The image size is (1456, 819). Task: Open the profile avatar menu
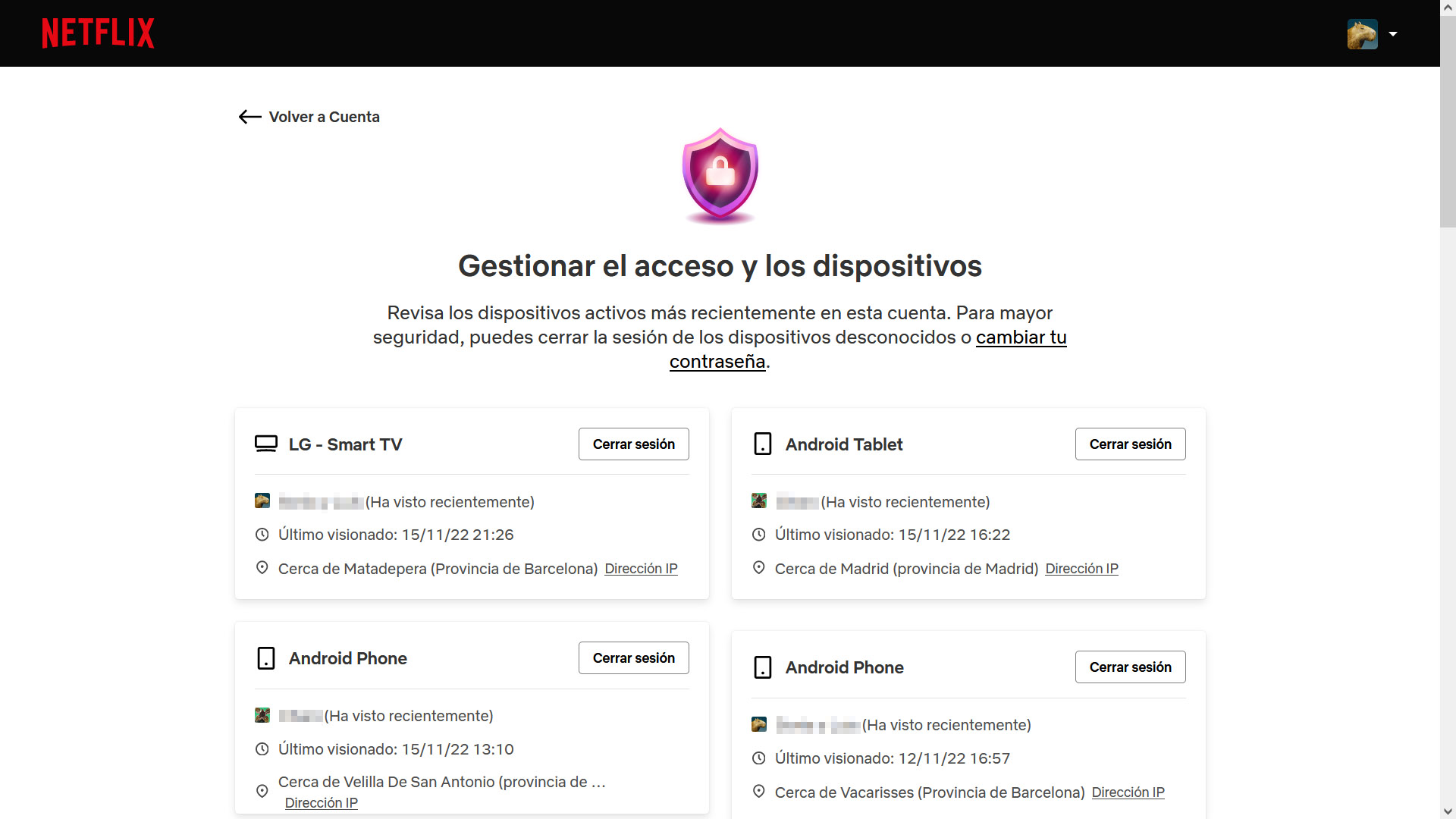tap(1362, 34)
